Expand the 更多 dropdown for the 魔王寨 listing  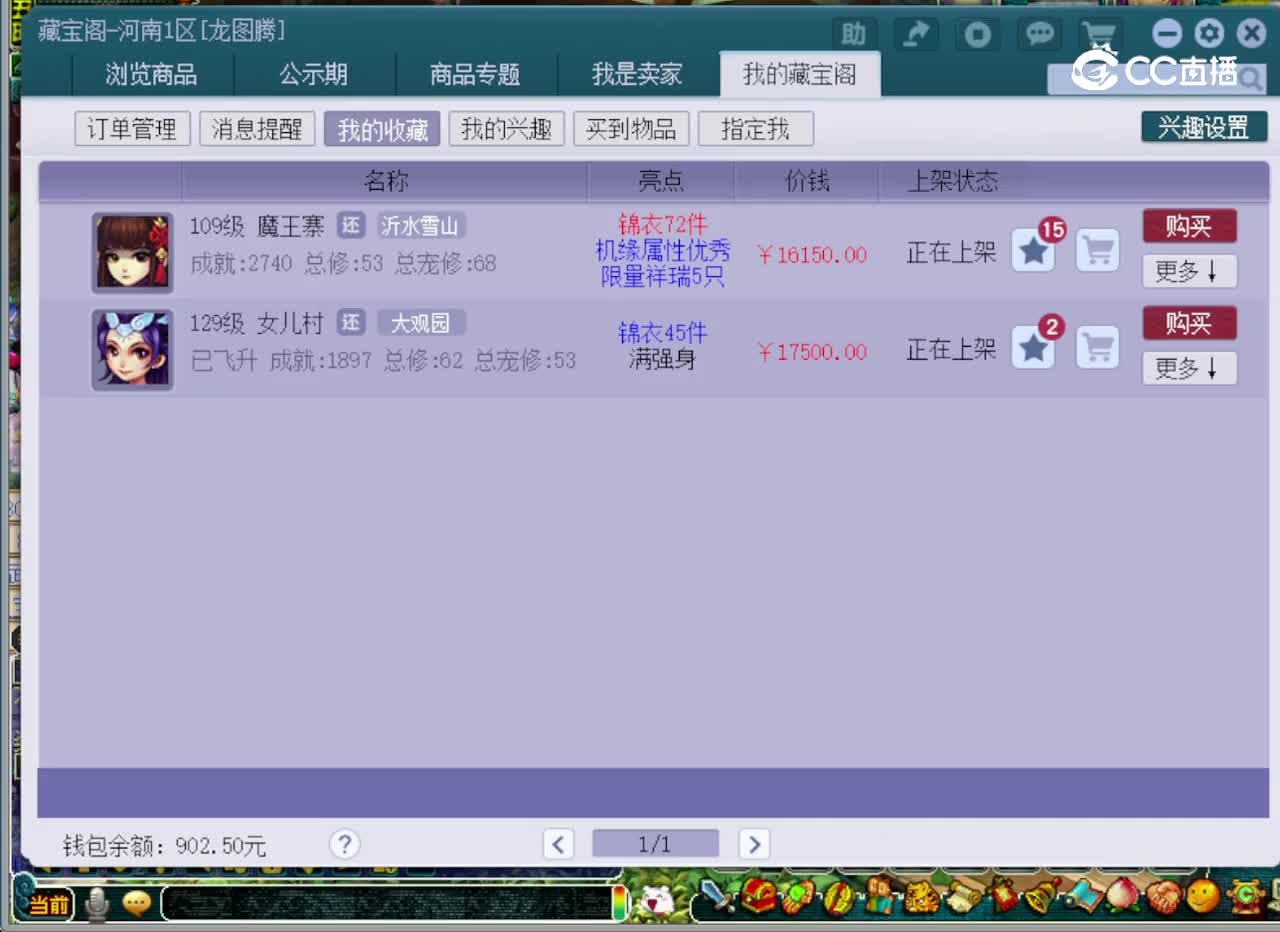click(1189, 271)
